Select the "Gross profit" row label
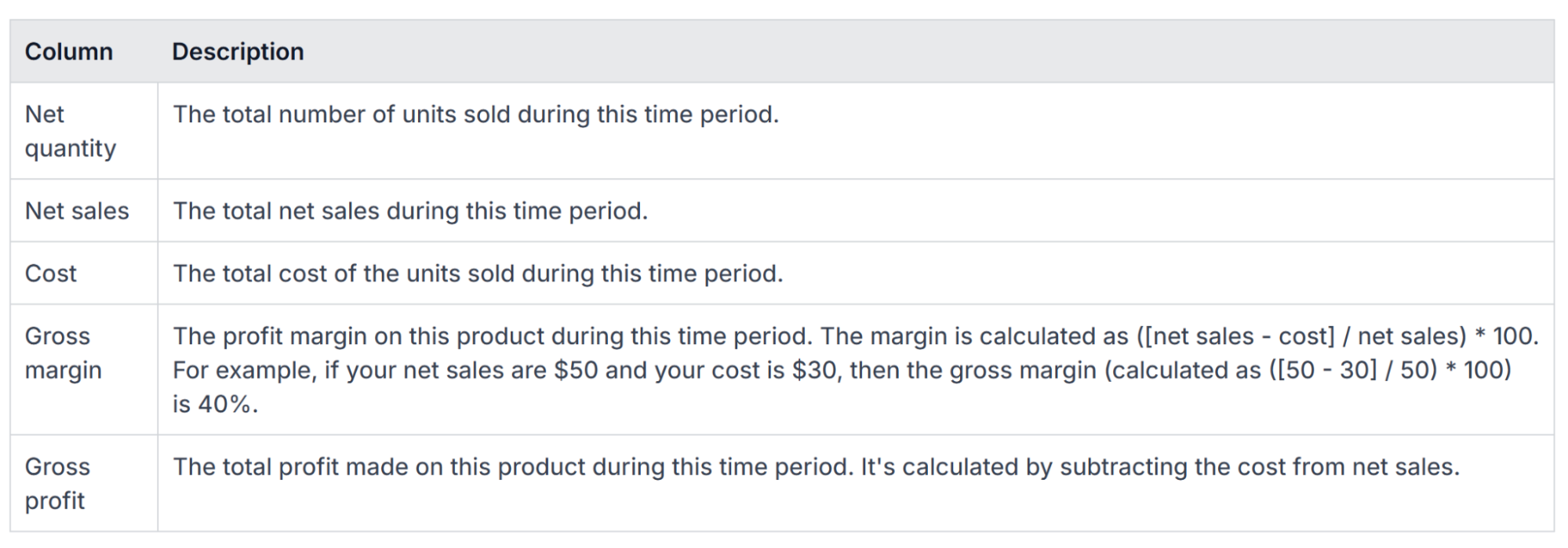This screenshot has height=548, width=1568. coord(57,484)
